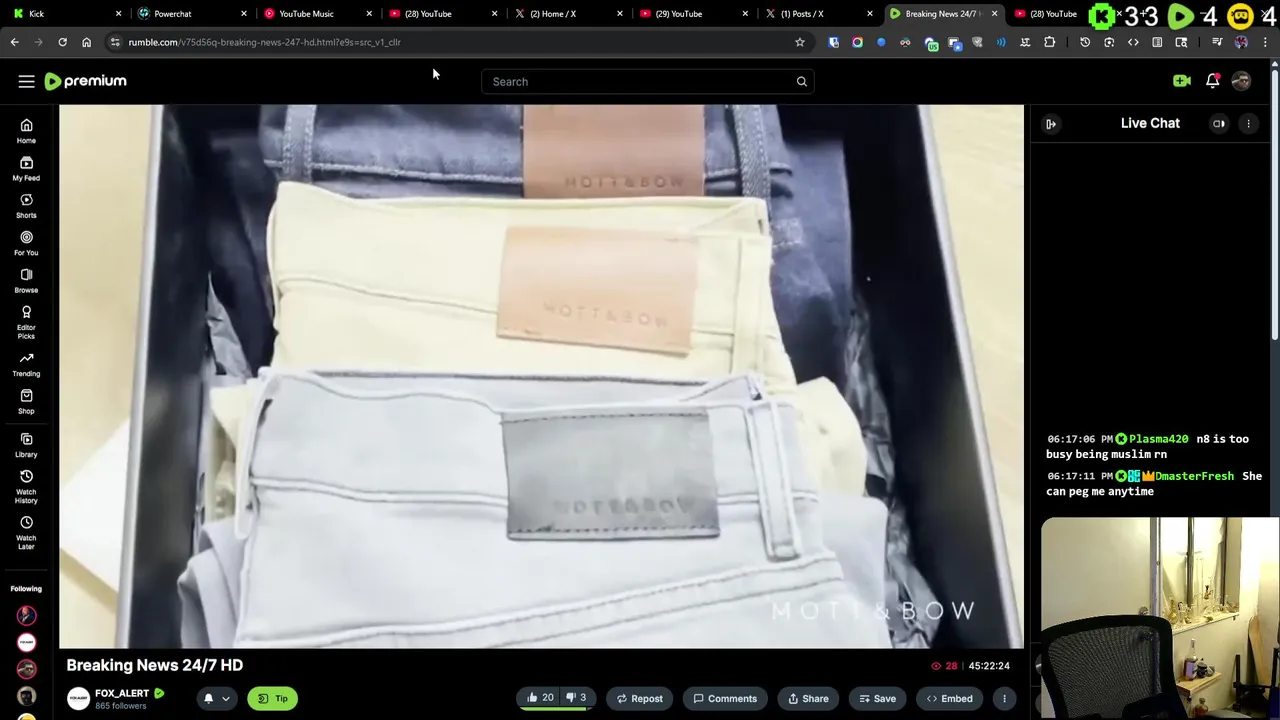1280x720 pixels.
Task: Click the browser address bar URL
Action: click(264, 42)
